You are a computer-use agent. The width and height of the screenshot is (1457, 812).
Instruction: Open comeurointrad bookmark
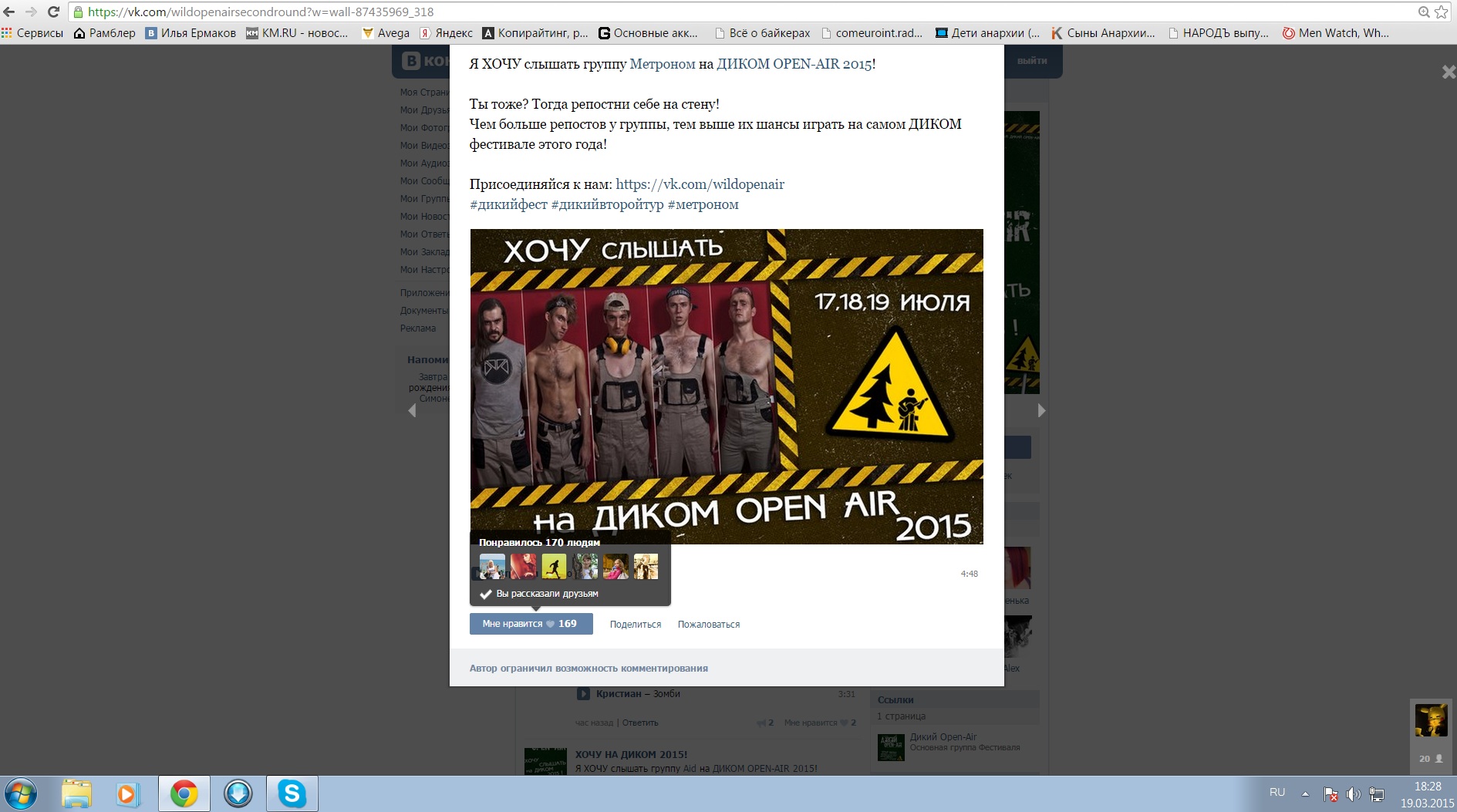coord(872,33)
